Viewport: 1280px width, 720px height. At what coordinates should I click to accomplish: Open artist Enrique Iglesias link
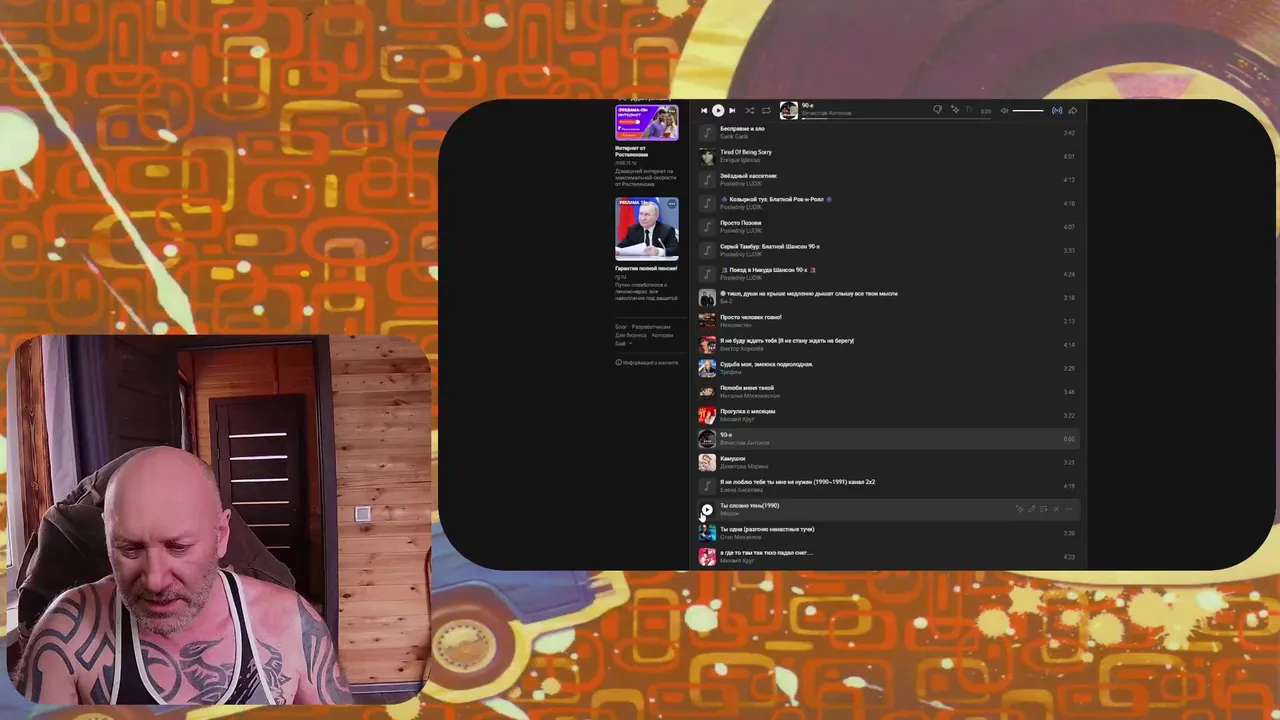740,160
